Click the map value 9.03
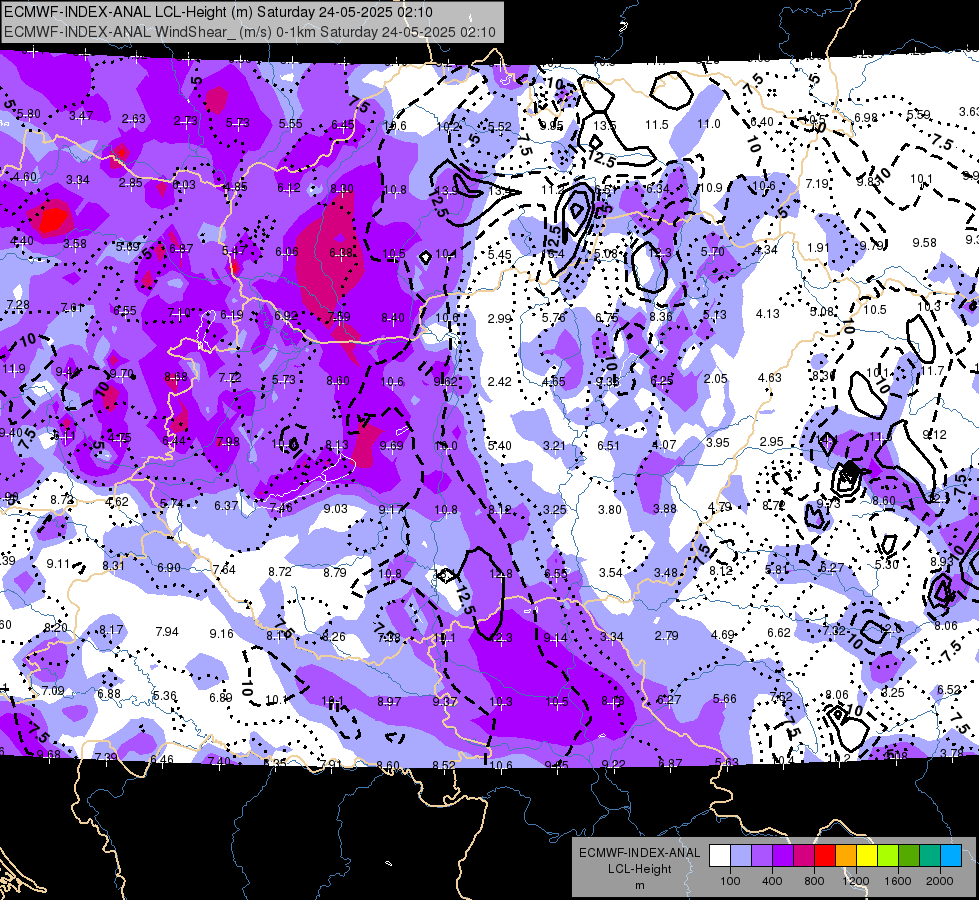Screen dimensions: 979x900 (x=335, y=509)
